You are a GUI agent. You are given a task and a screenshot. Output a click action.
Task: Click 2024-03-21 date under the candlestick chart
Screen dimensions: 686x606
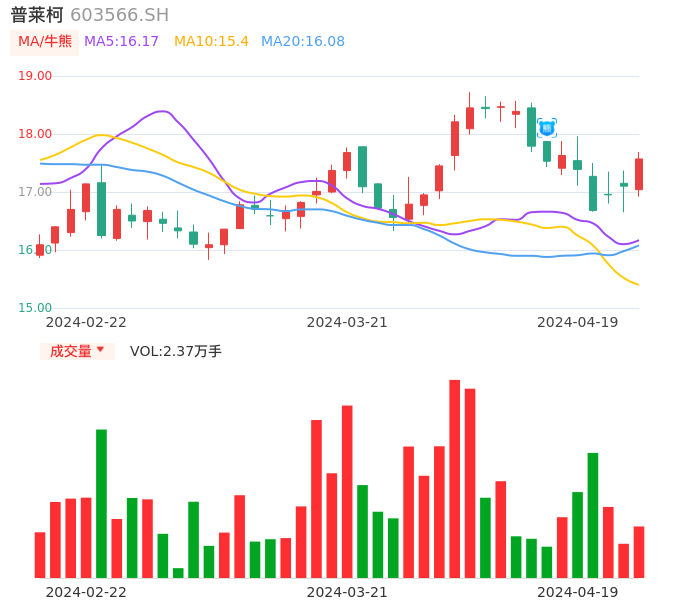(347, 322)
